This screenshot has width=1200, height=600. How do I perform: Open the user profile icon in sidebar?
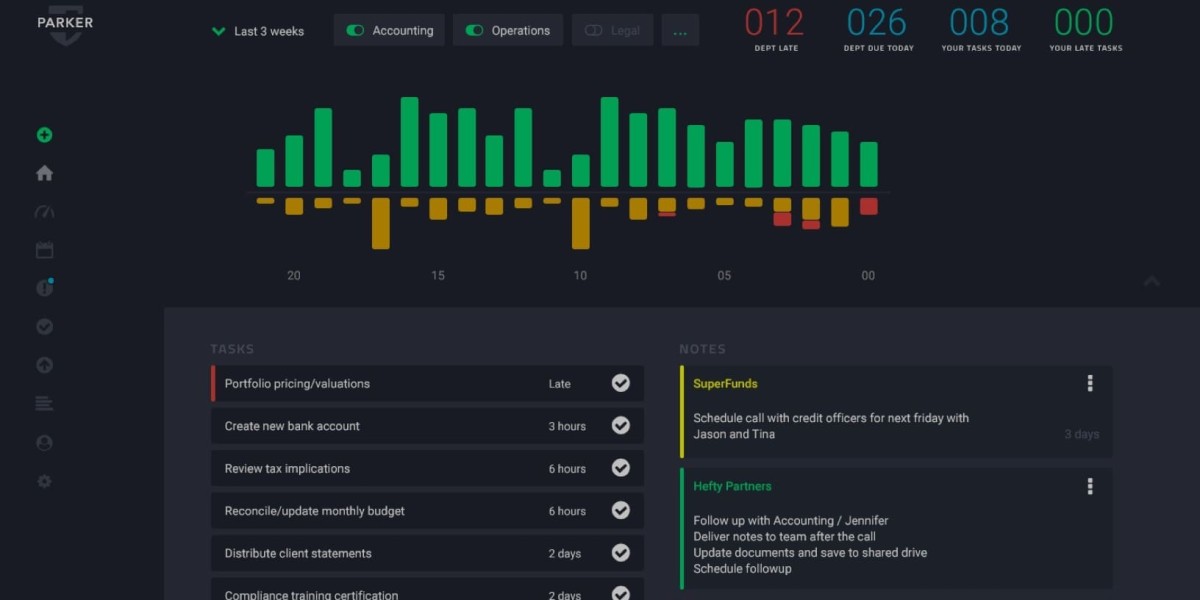44,442
